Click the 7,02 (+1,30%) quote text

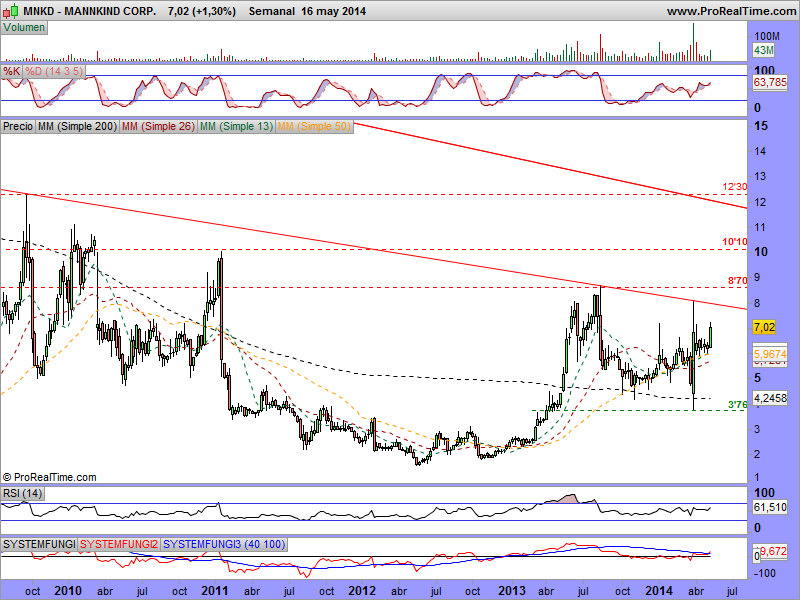(202, 11)
